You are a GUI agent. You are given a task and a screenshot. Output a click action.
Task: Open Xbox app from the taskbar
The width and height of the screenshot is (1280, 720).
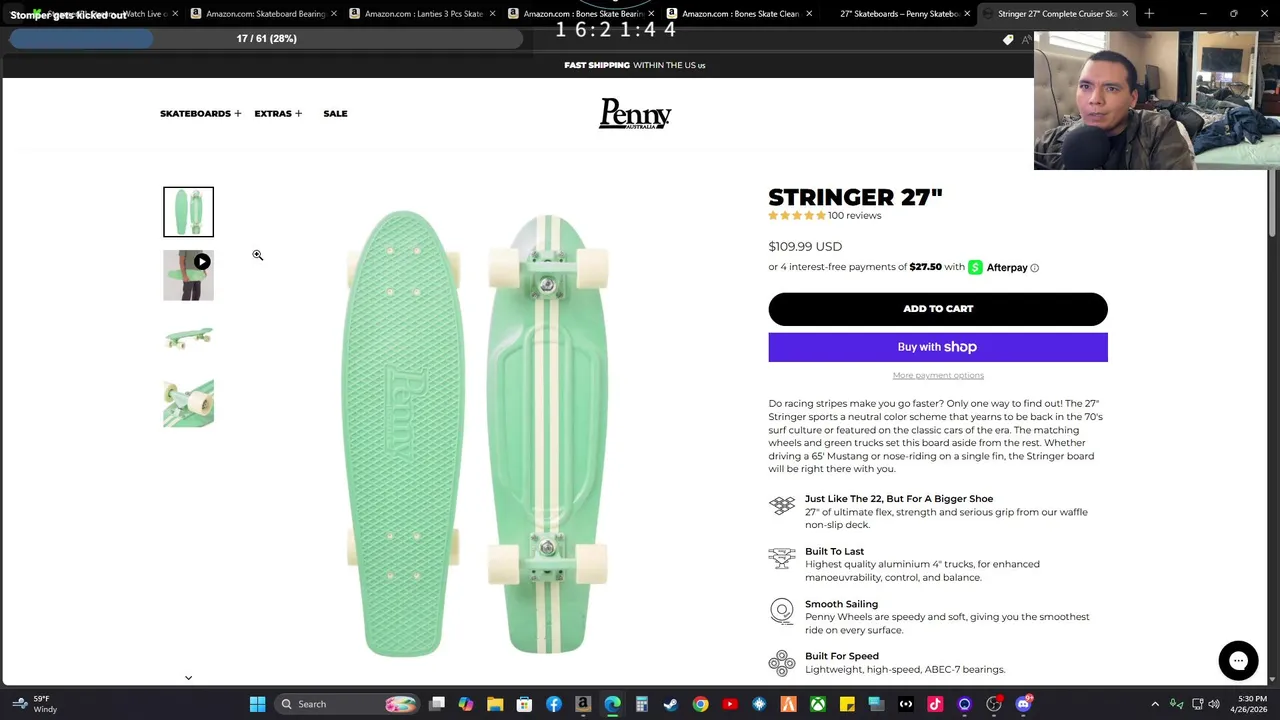pos(818,704)
